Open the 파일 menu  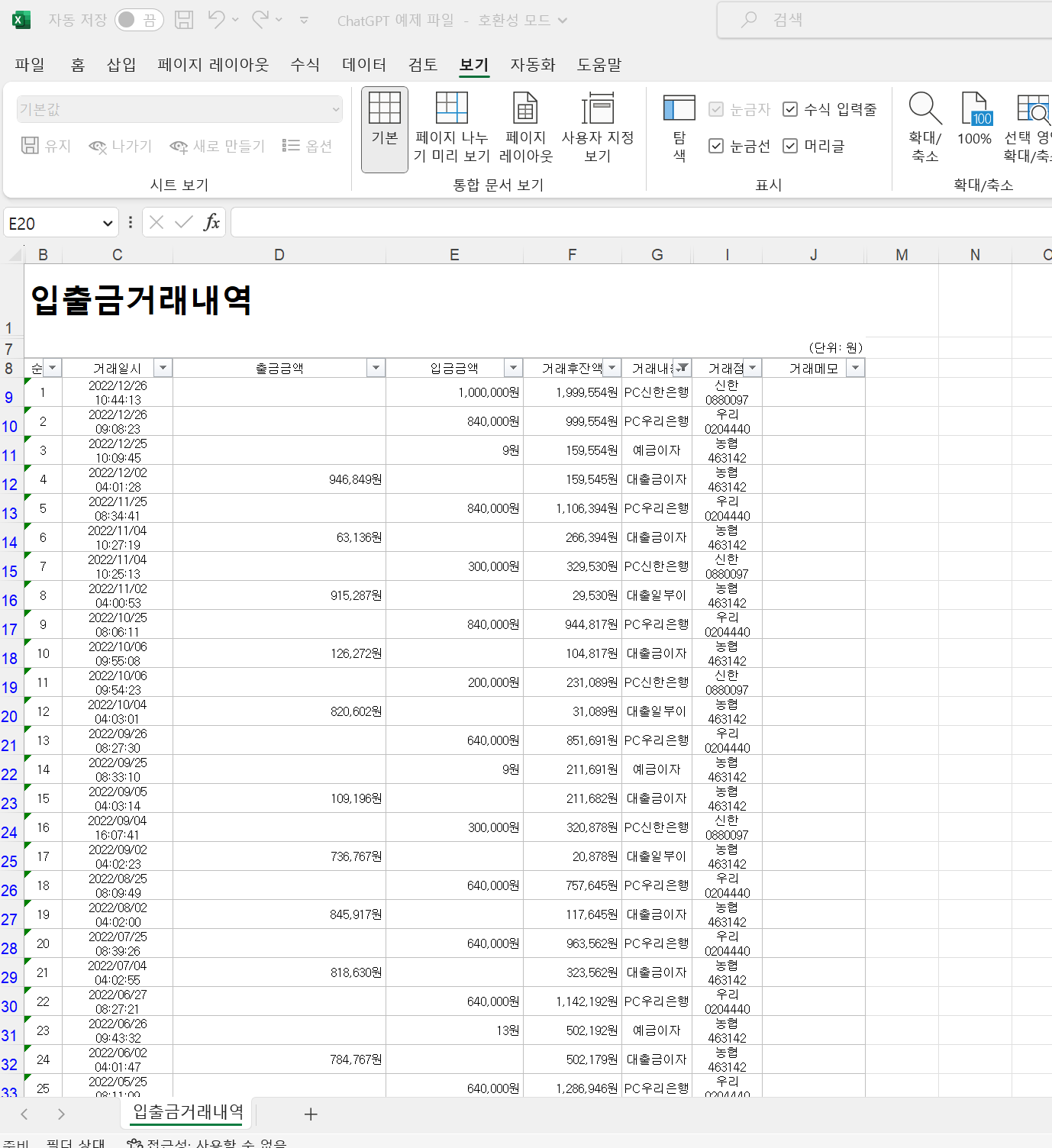(x=30, y=65)
